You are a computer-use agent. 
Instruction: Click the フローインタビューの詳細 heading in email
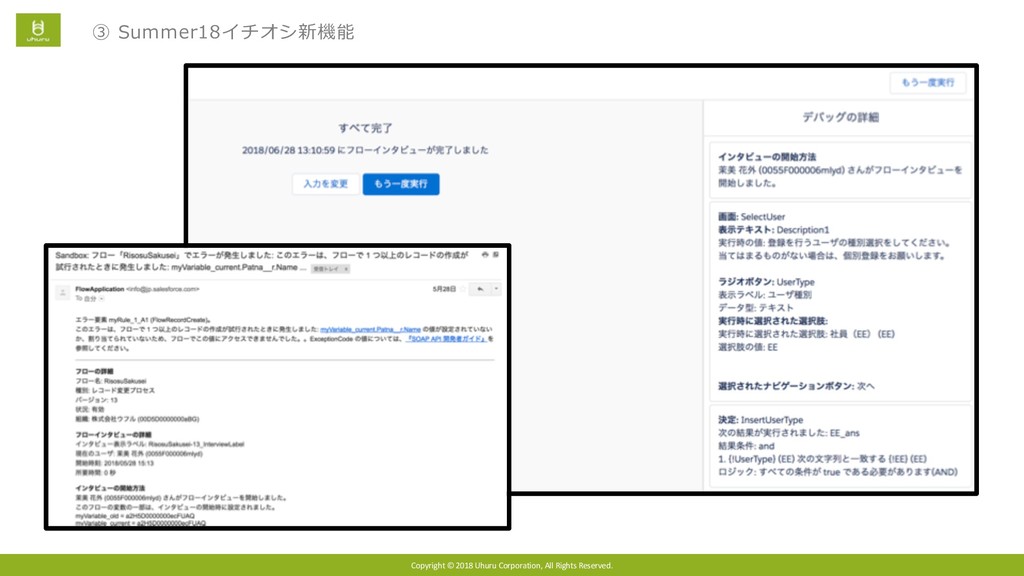click(113, 434)
